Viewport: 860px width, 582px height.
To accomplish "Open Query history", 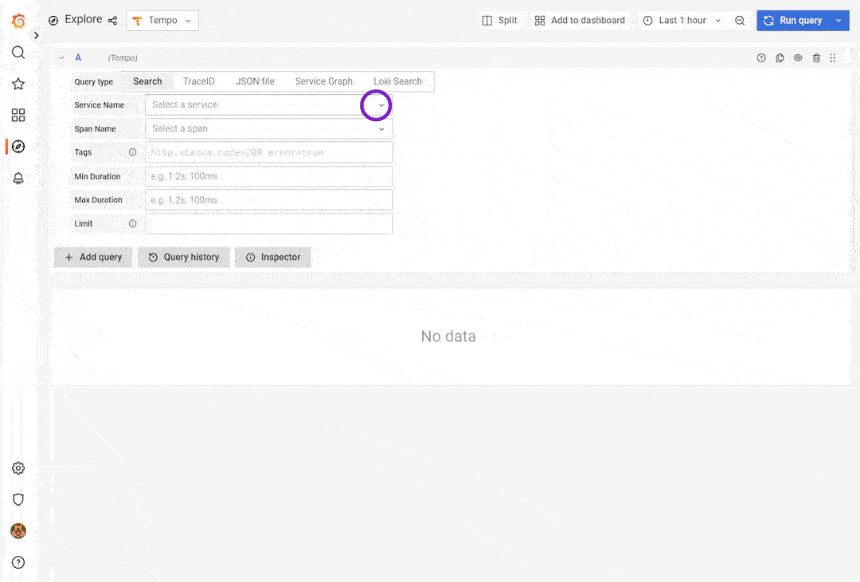I will pyautogui.click(x=184, y=257).
